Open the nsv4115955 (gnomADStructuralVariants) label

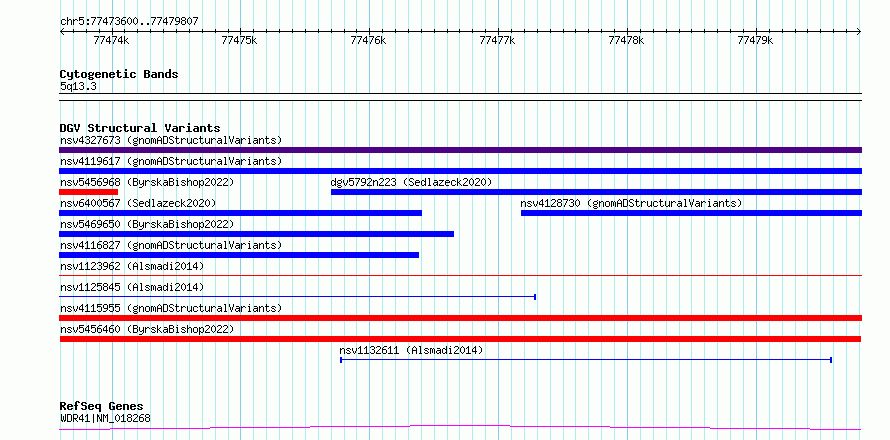[x=171, y=308]
